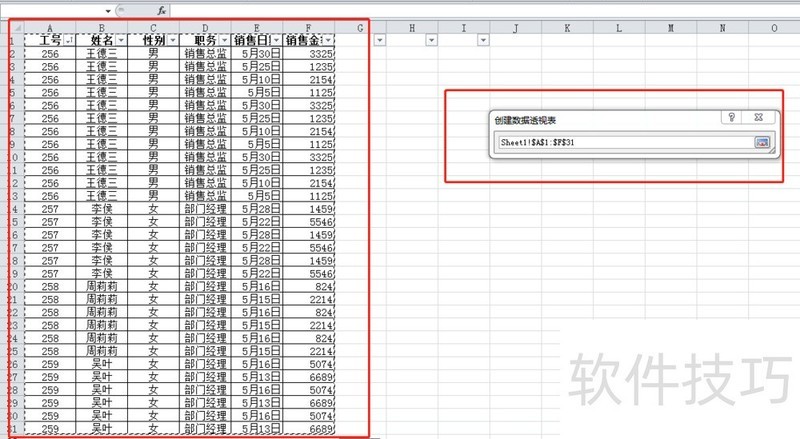Click cell 王德三 in row 2
800x439 pixels.
[102, 53]
